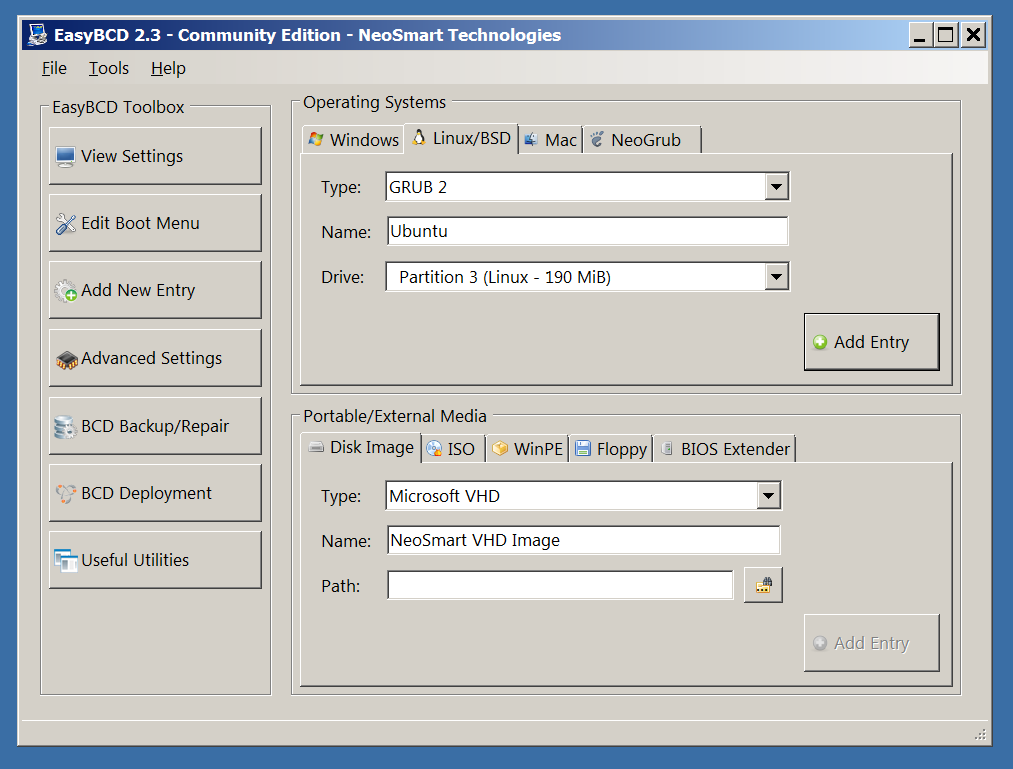The height and width of the screenshot is (769, 1013).
Task: Click the empty Path input field
Action: [x=560, y=586]
